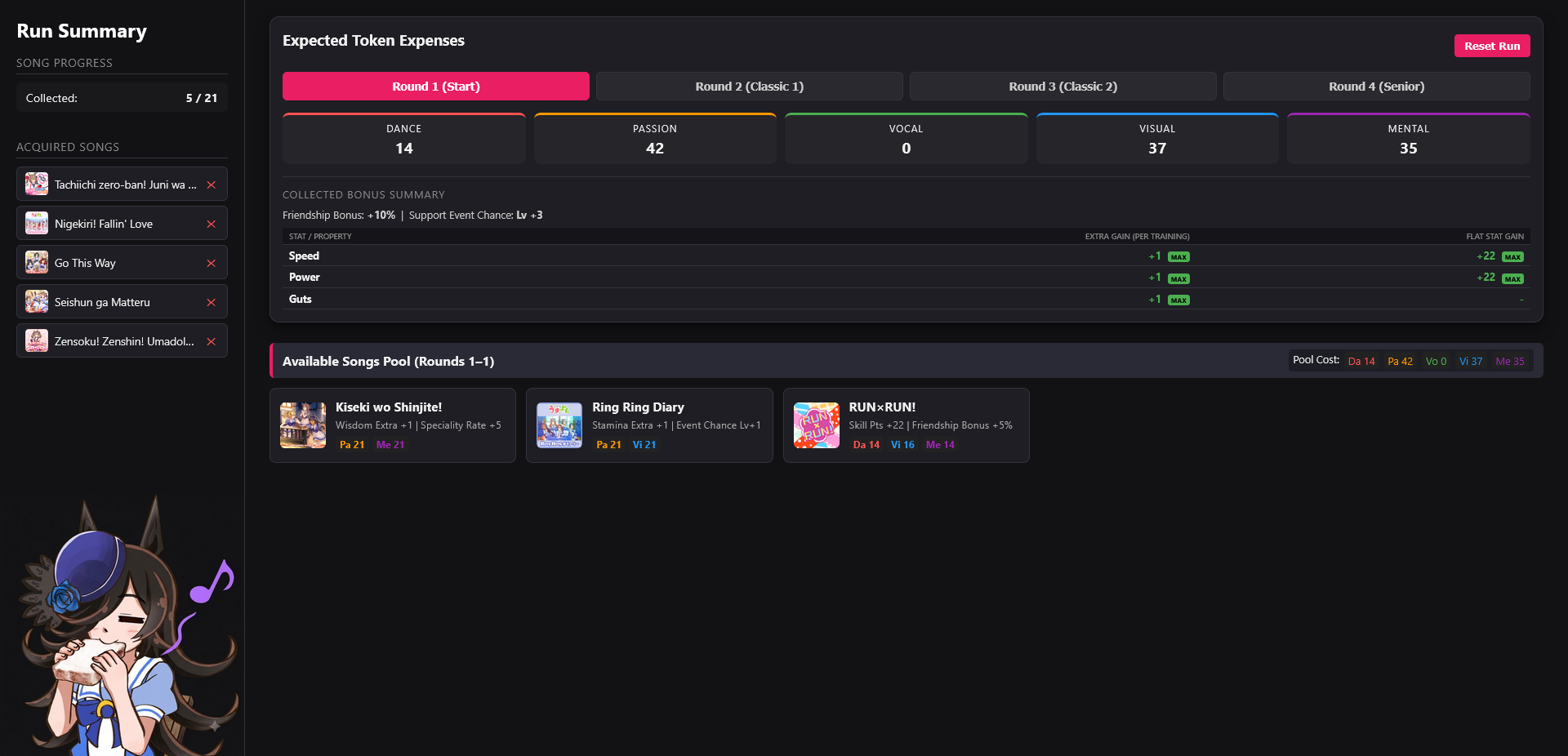Click Nigekiri! Fallin' Love cover icon
Screen dimensions: 1568x756
click(37, 223)
